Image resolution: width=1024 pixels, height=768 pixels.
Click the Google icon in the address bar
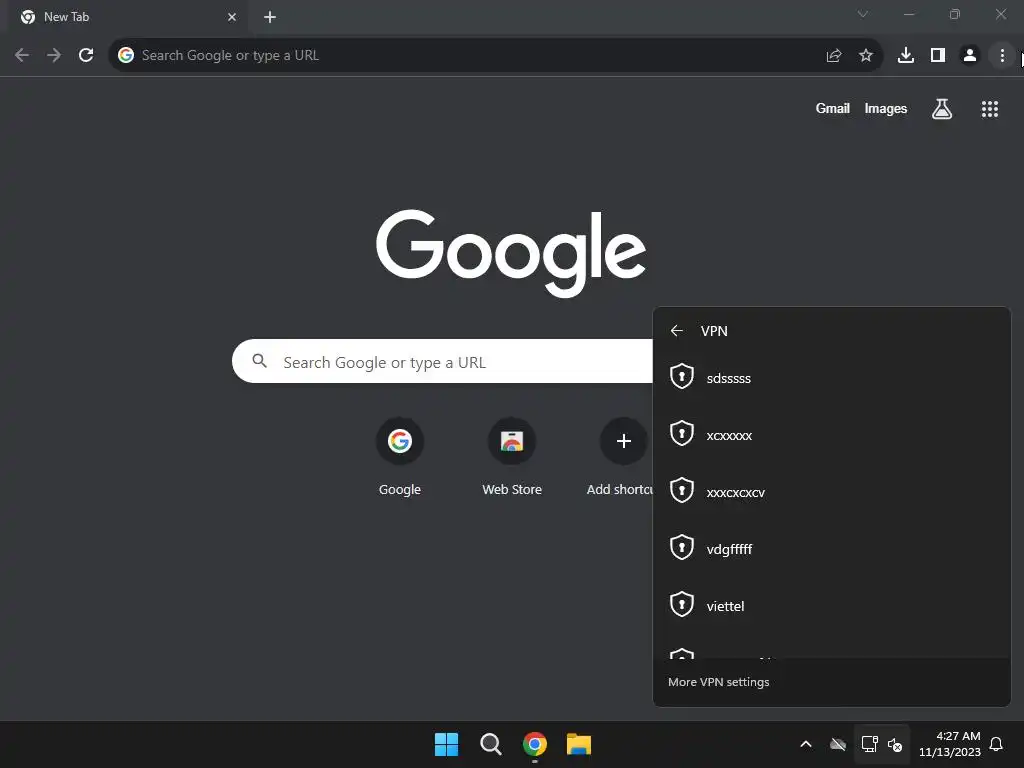click(x=125, y=56)
